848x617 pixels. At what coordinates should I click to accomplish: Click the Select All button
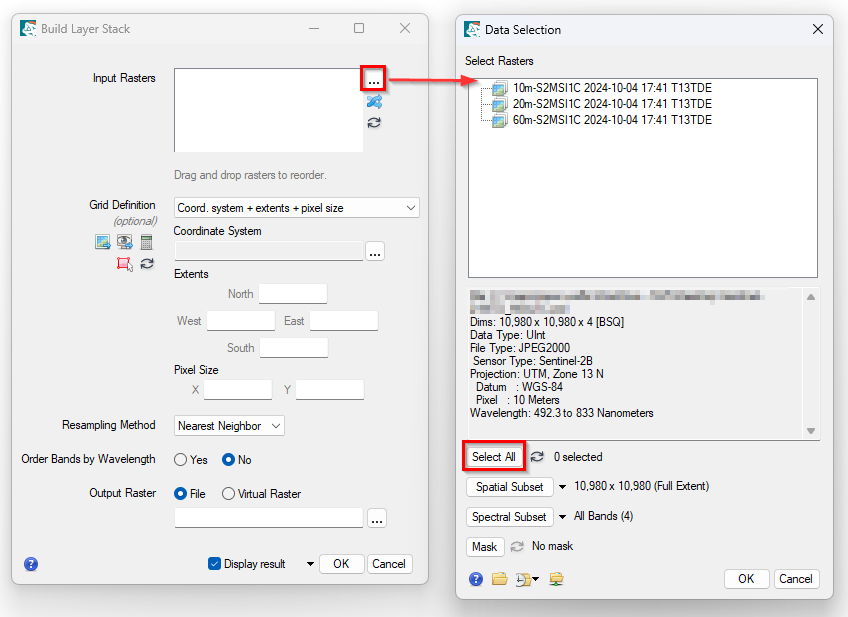[x=494, y=457]
